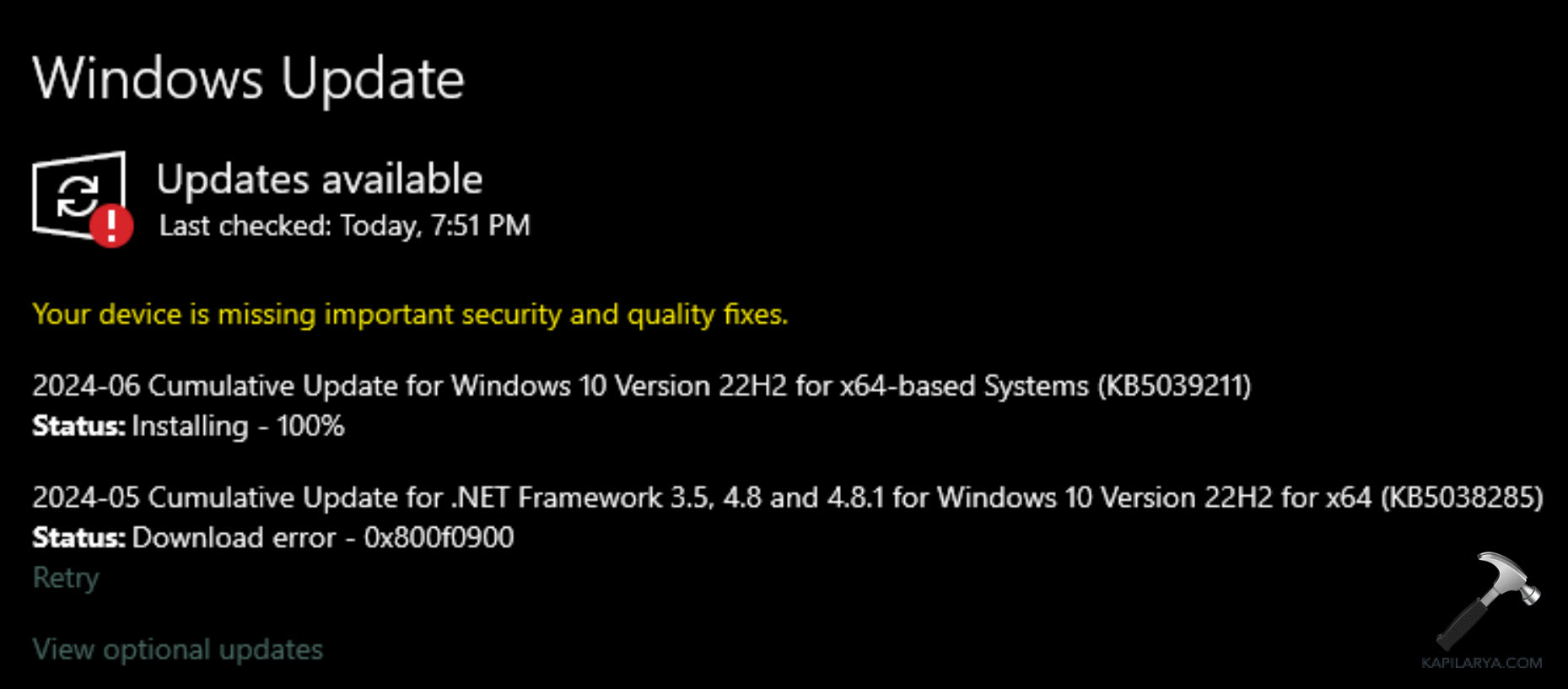Click the Installing status text
This screenshot has height=689, width=1568.
pos(191,427)
